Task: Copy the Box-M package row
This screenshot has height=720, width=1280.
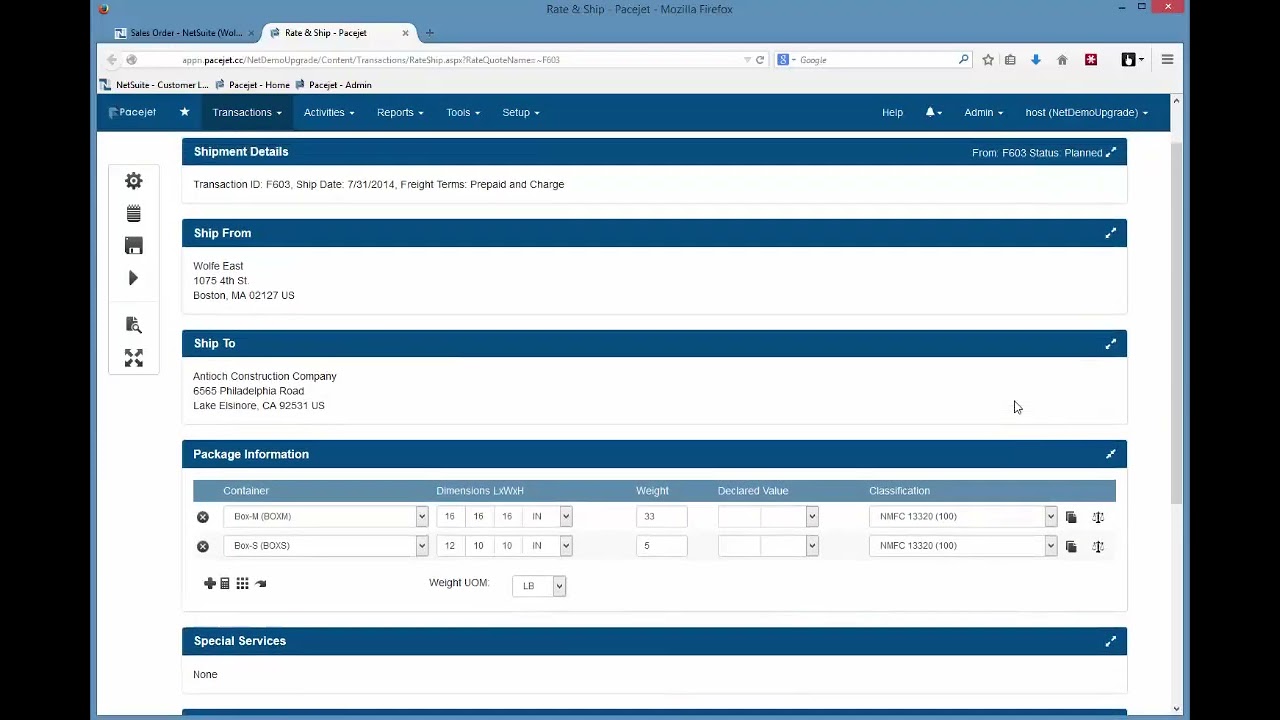Action: (1071, 517)
